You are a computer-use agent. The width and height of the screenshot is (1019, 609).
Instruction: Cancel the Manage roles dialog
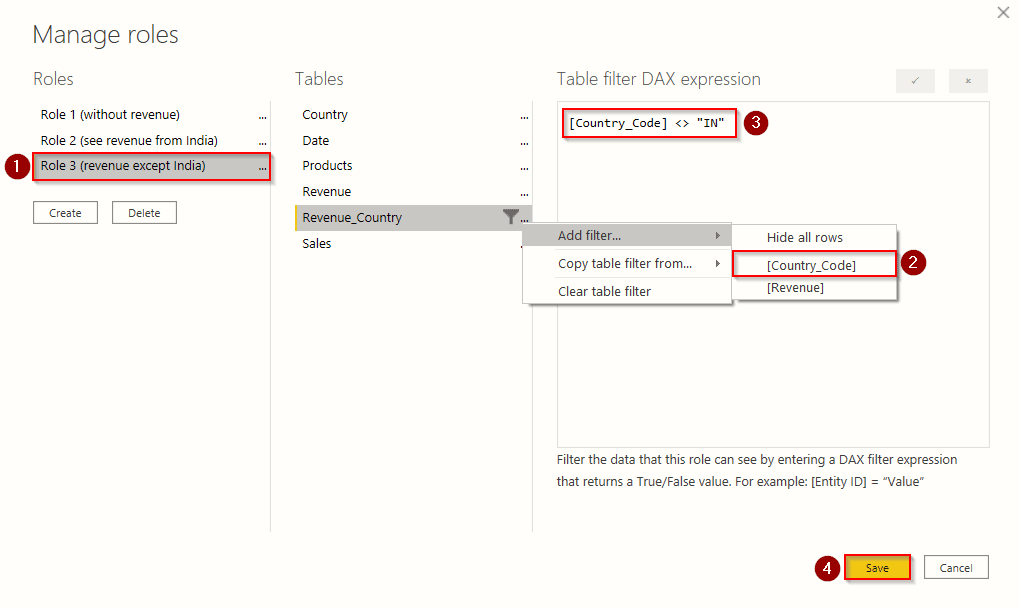(x=955, y=568)
